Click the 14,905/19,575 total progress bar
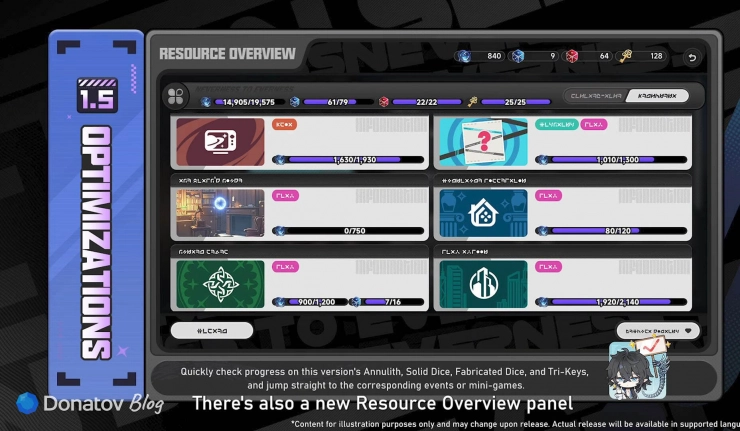Image resolution: width=740 pixels, height=431 pixels. pos(249,102)
